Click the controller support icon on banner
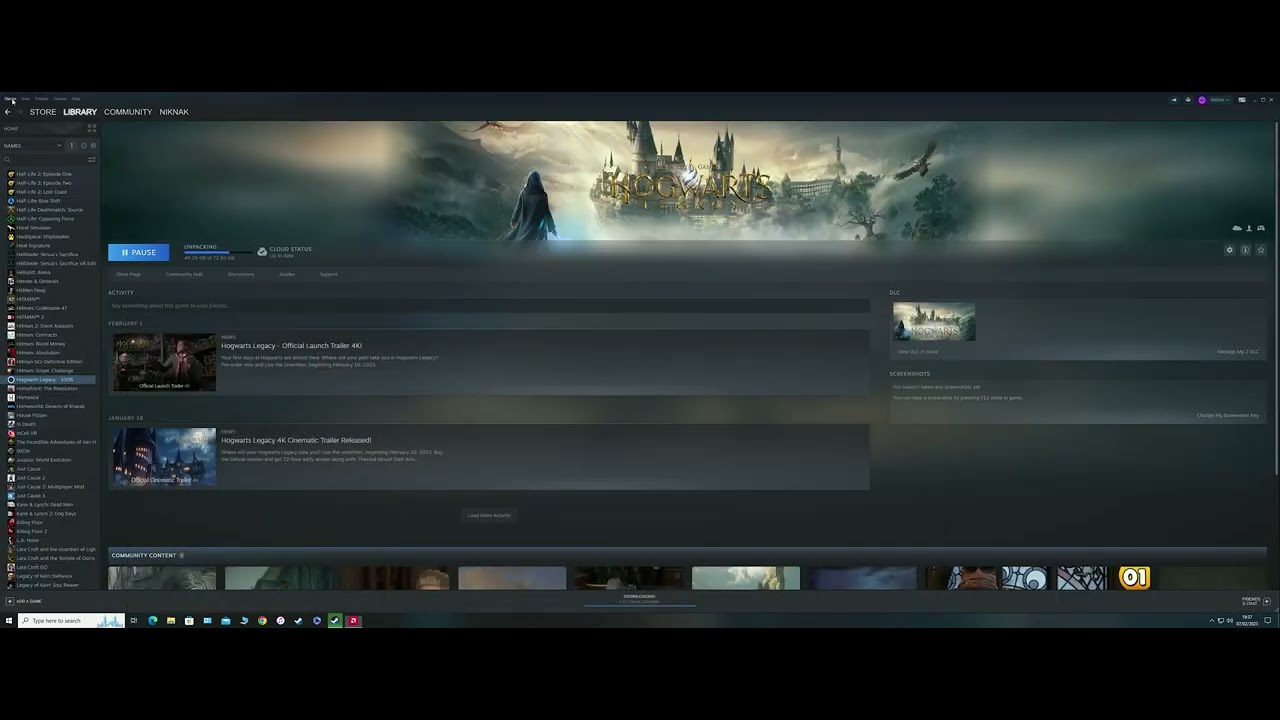The width and height of the screenshot is (1280, 720). pos(1261,228)
